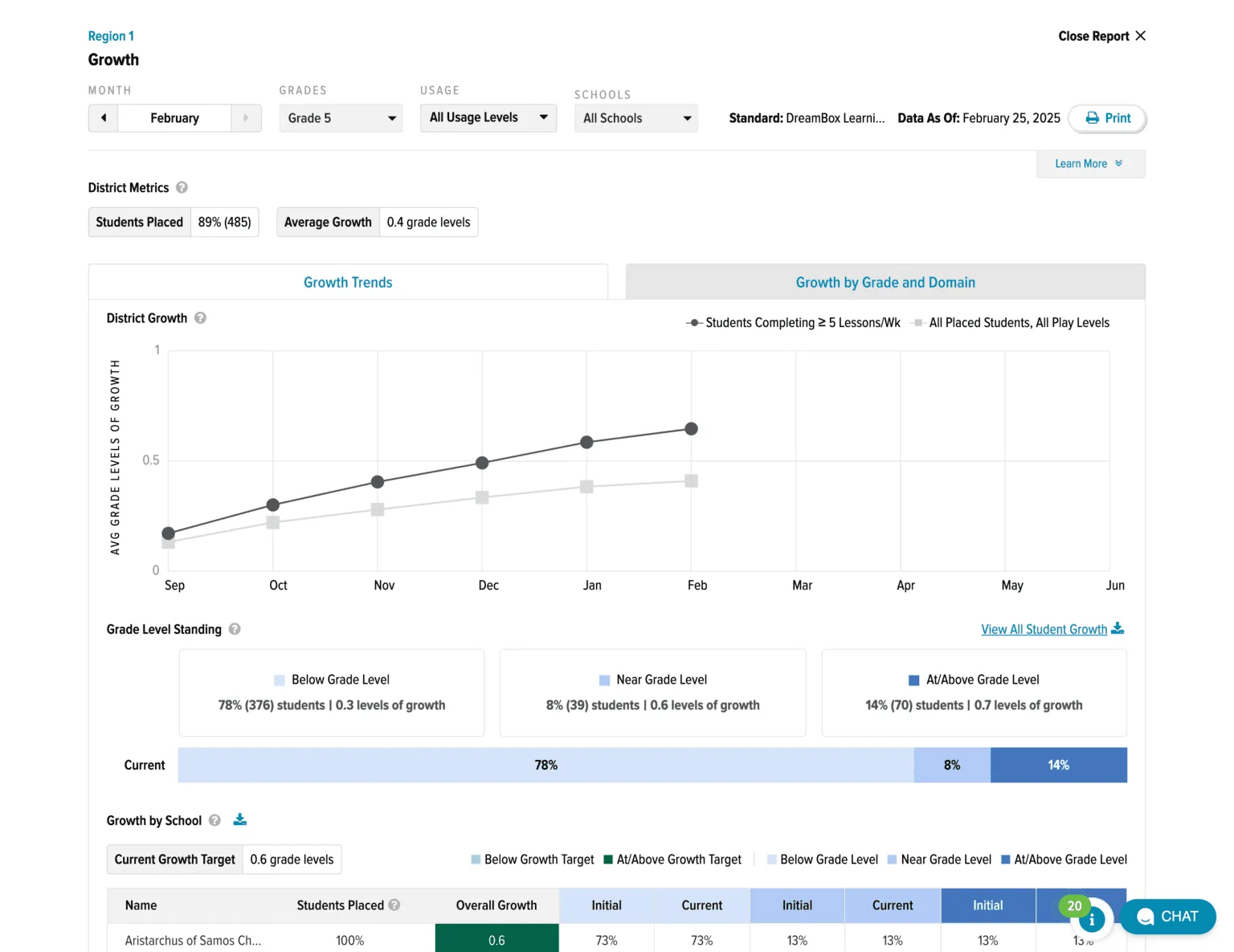Open the Growth by School help icon
This screenshot has width=1234, height=952.
click(x=215, y=820)
